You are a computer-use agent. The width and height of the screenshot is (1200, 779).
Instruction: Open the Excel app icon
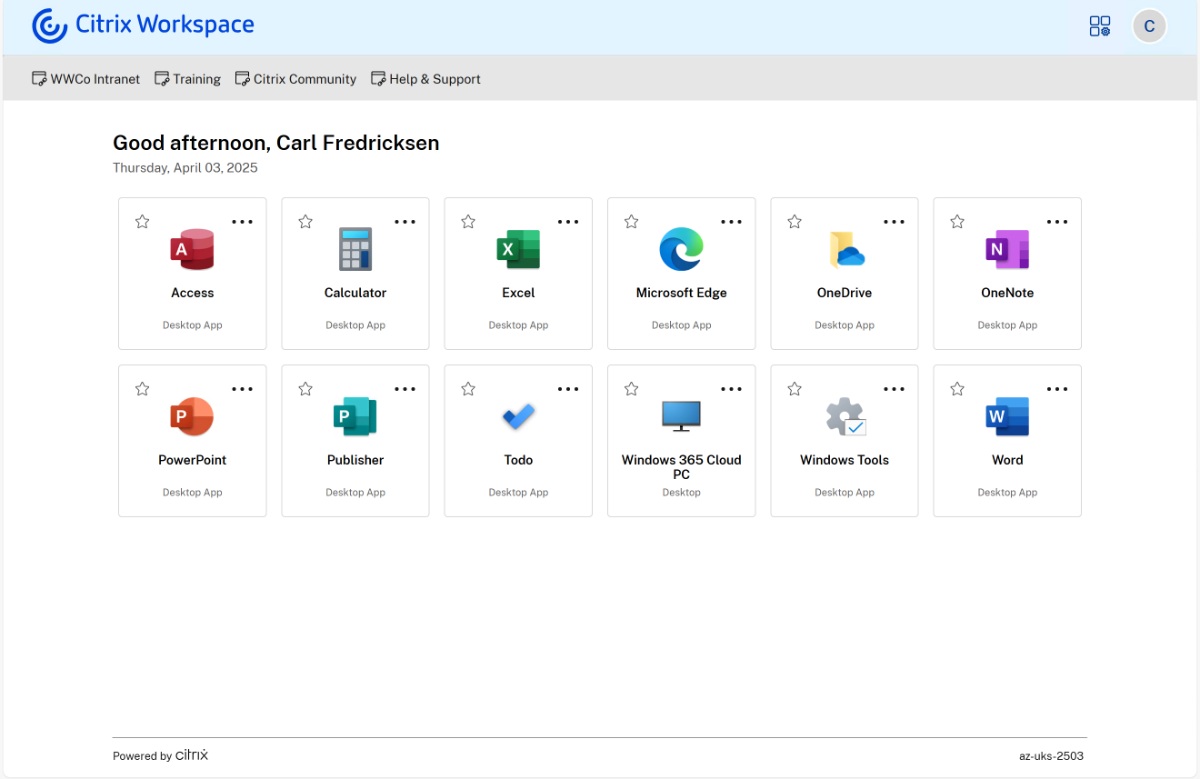point(518,249)
